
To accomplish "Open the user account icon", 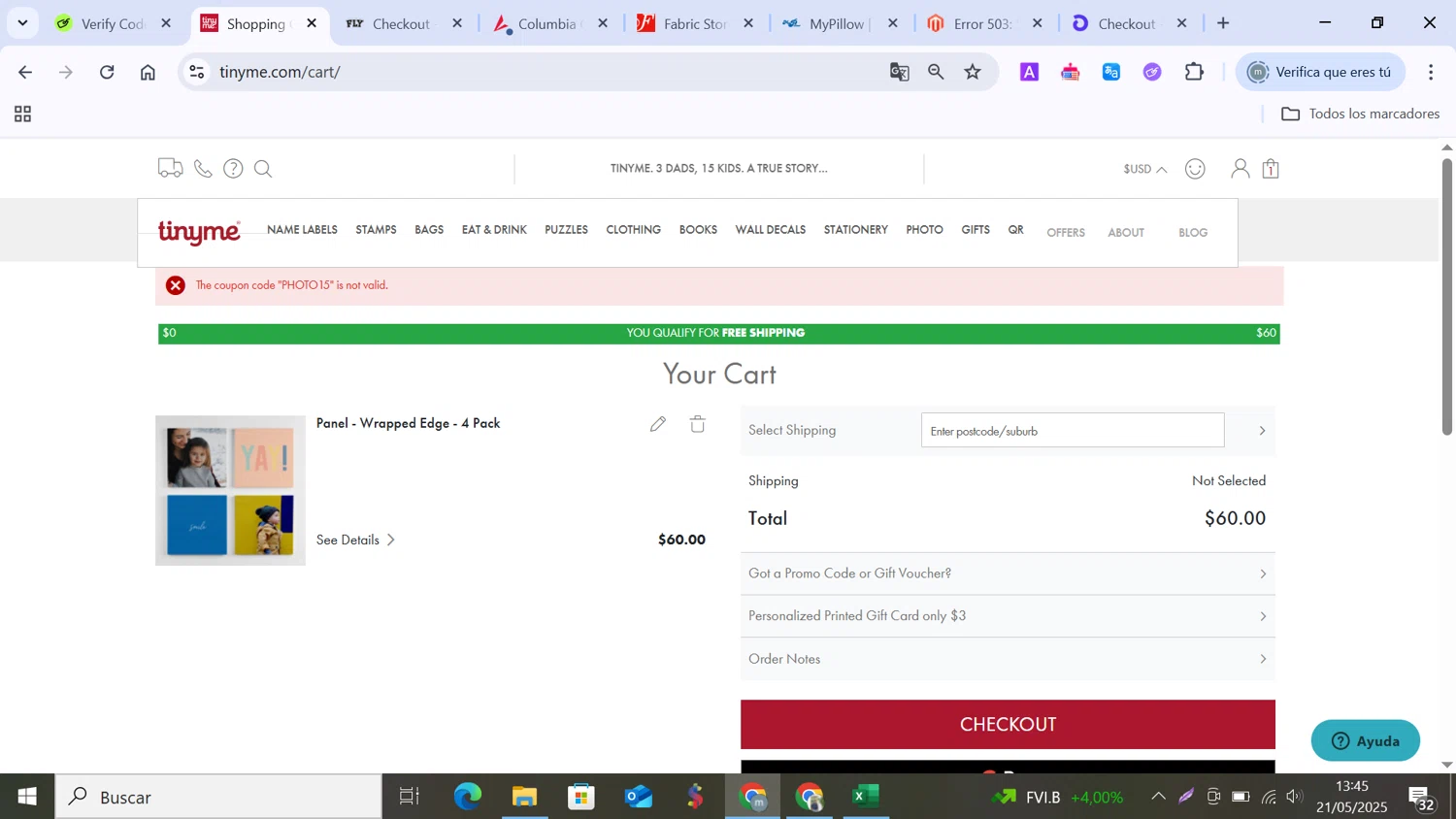I will [1240, 168].
